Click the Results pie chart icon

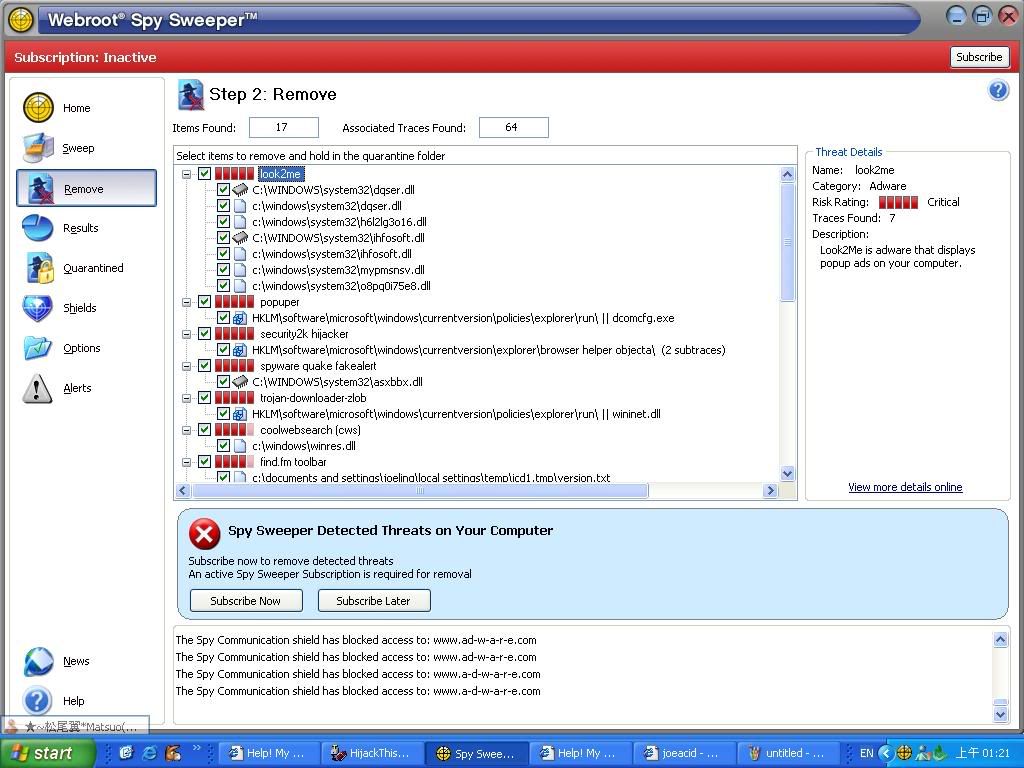click(x=38, y=228)
